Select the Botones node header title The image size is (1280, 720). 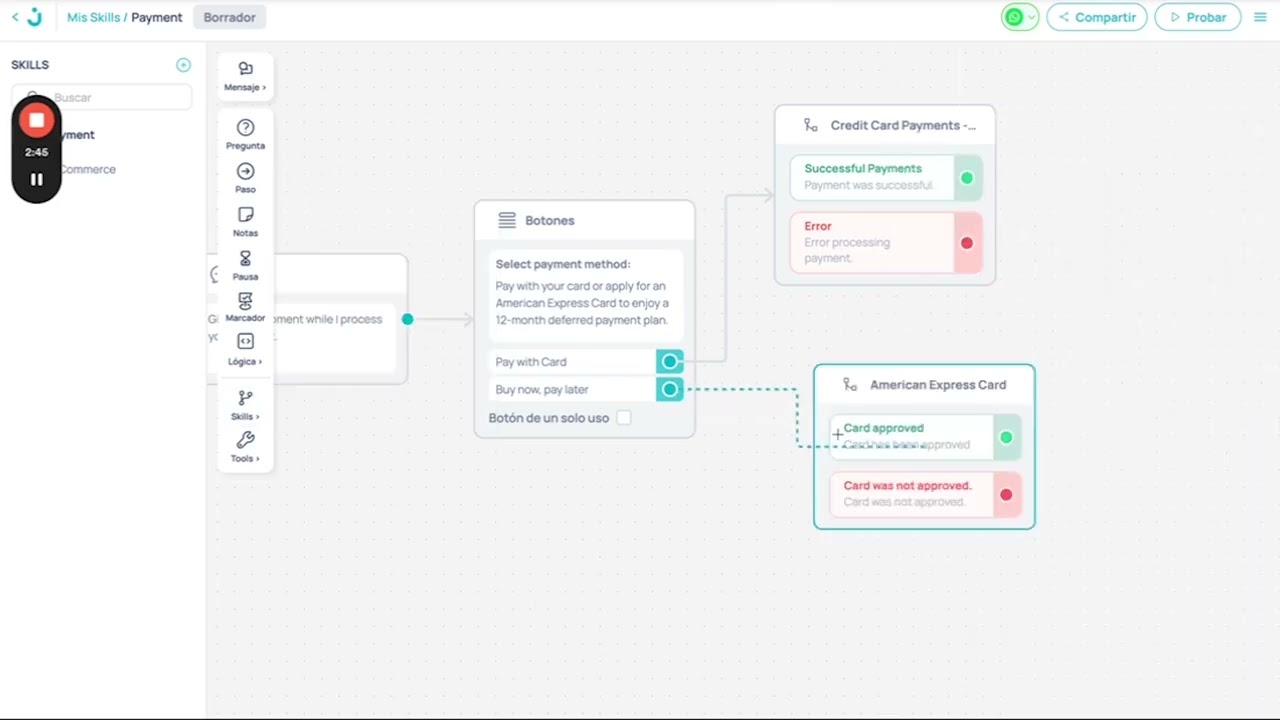[x=550, y=220]
